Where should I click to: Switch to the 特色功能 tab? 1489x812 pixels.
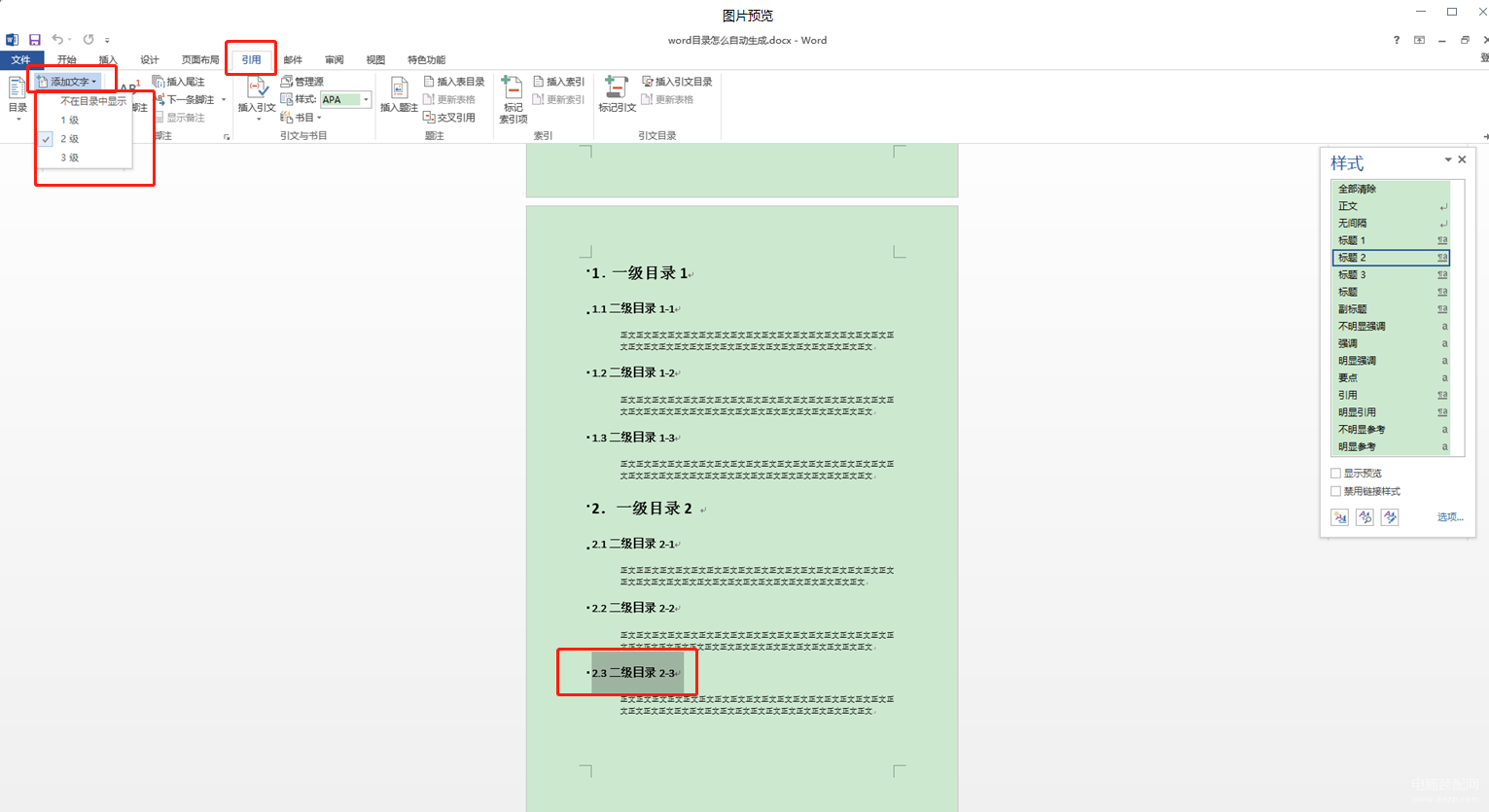coord(426,59)
